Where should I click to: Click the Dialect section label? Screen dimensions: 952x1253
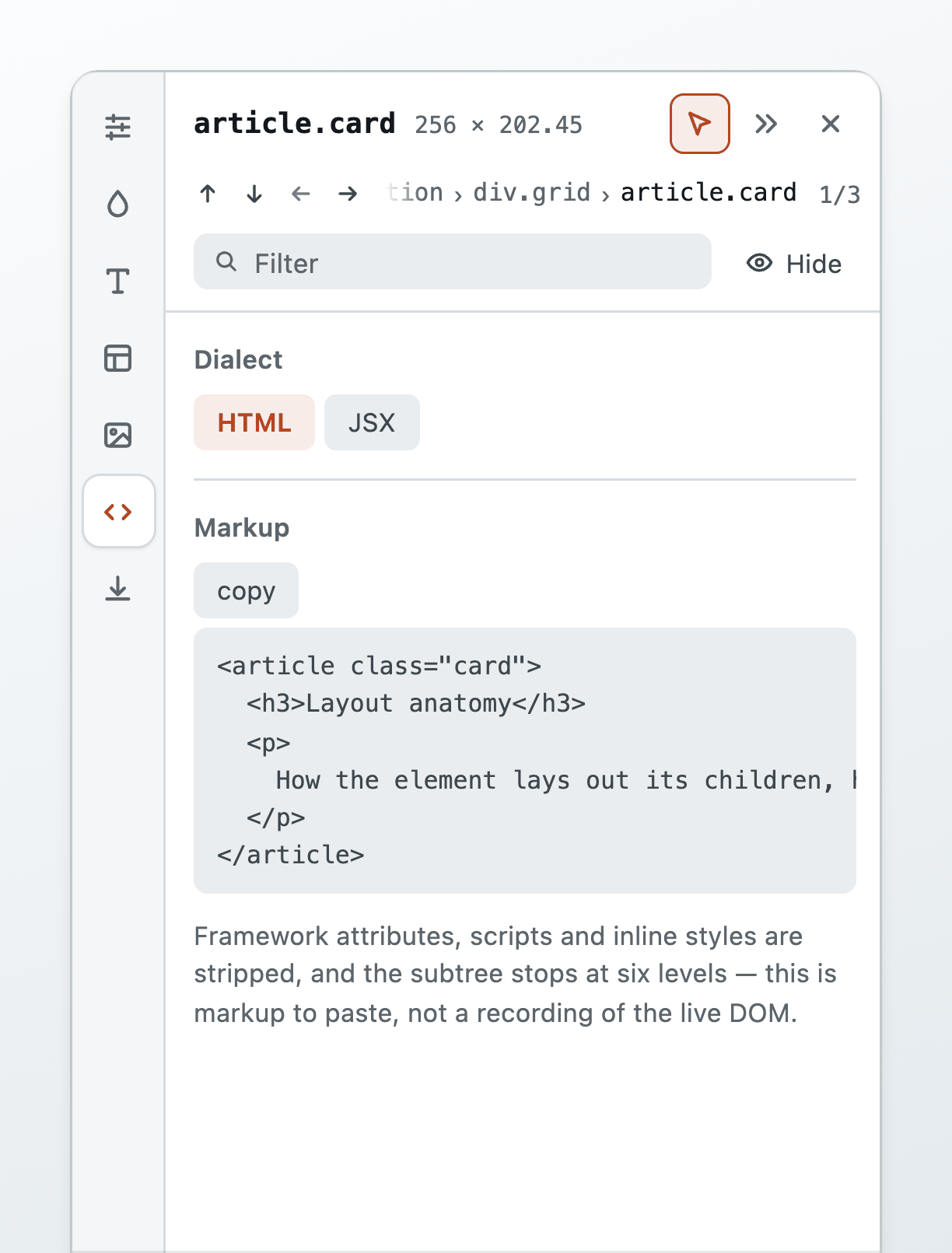[x=238, y=359]
